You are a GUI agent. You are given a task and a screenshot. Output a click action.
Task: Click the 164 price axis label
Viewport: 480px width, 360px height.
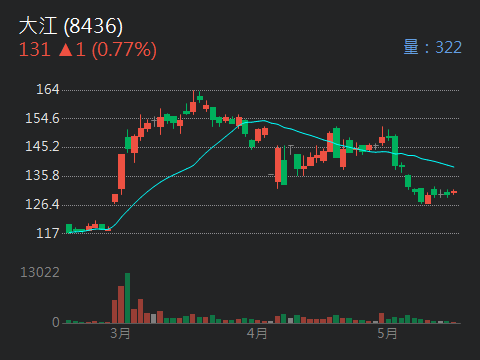[48, 89]
